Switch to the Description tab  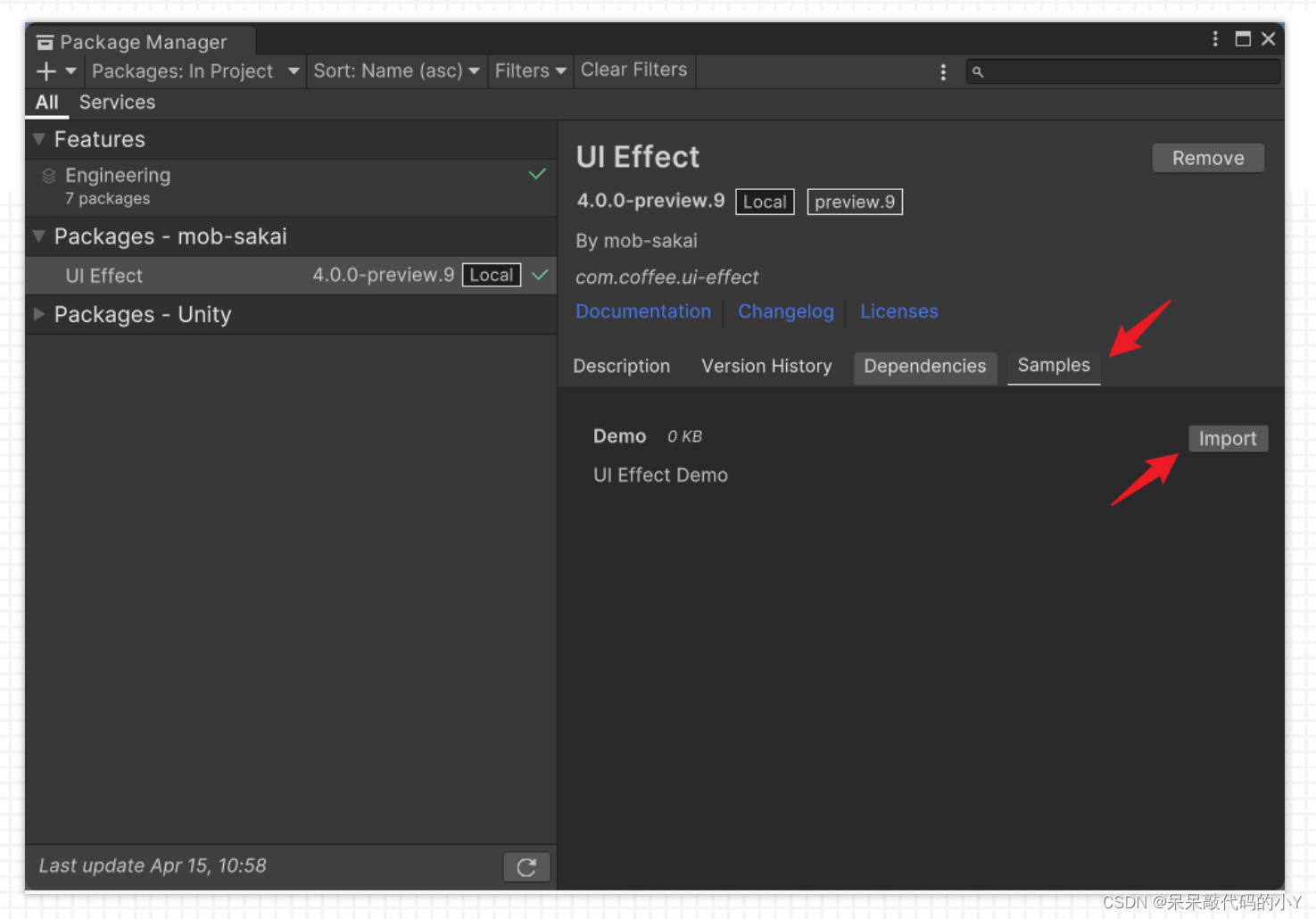(x=622, y=367)
